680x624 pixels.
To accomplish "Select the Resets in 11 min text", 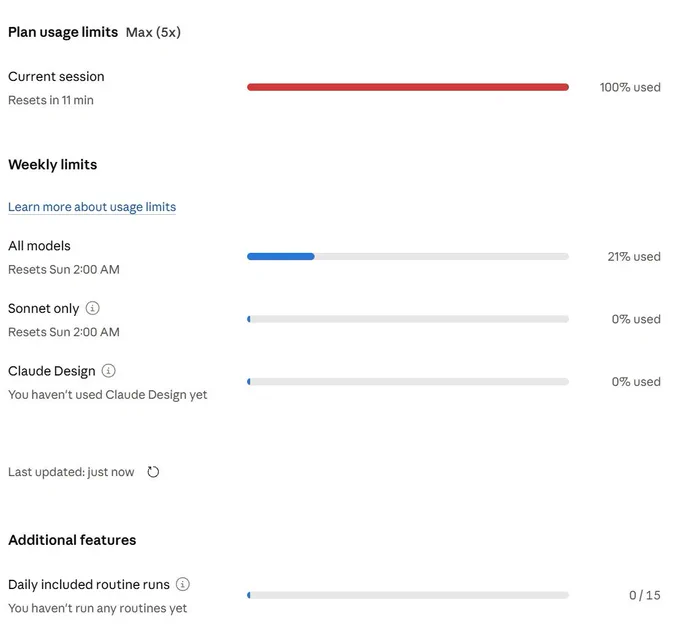I will [51, 100].
